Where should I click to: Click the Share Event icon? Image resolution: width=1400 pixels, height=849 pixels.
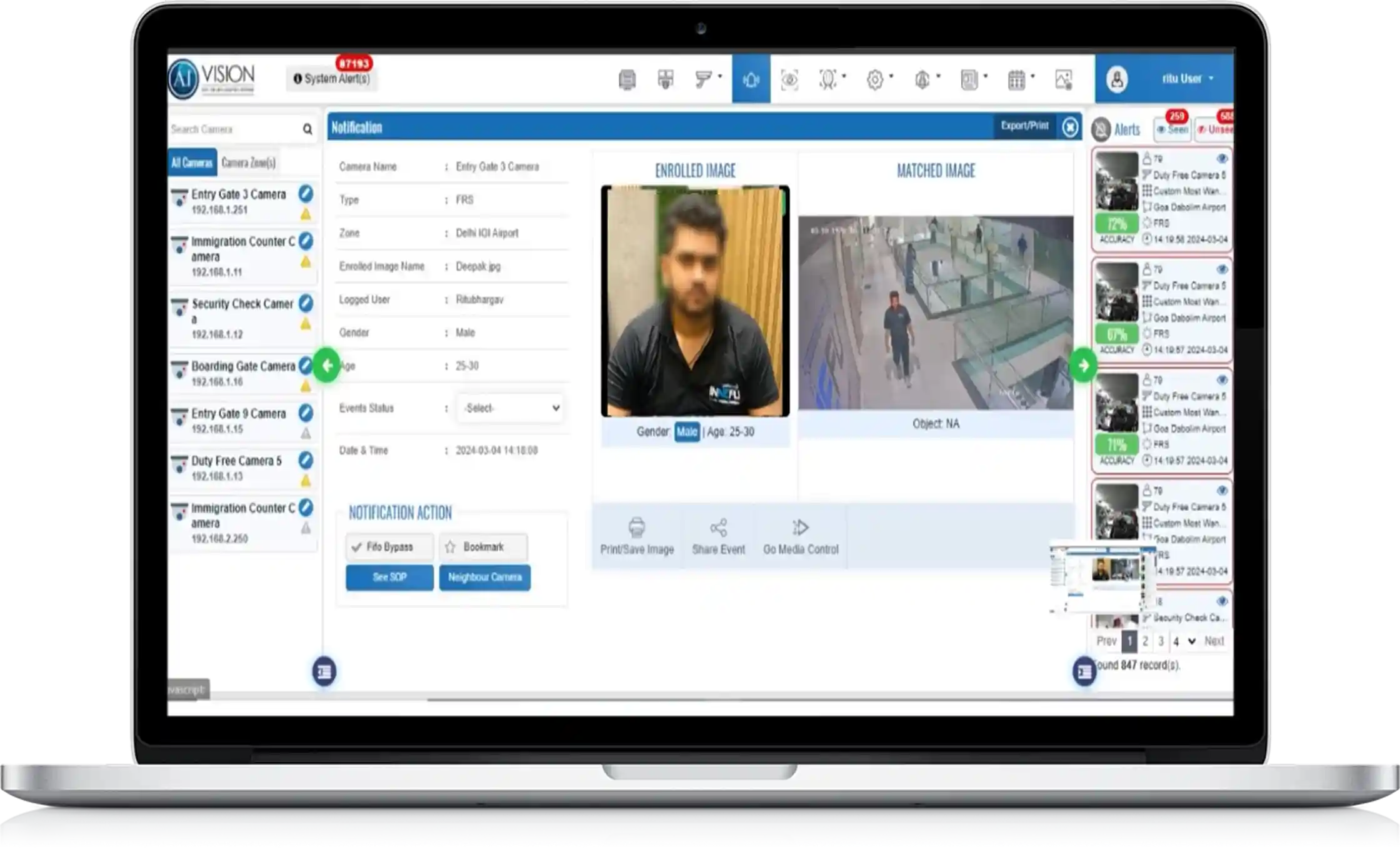coord(718,528)
